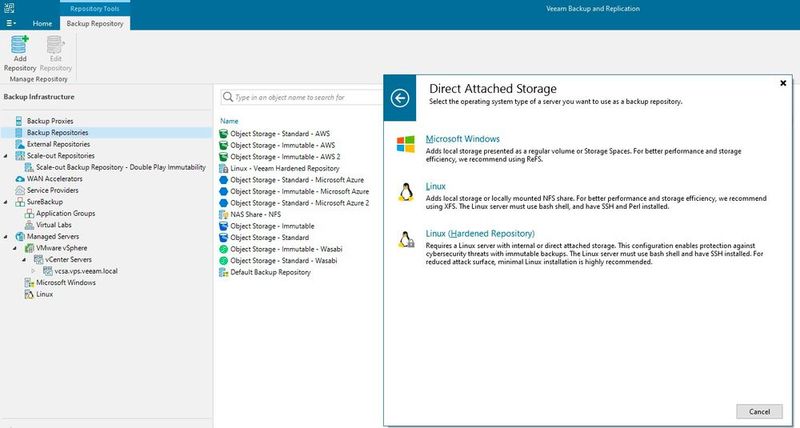Go back using the dialog arrow icon
800x428 pixels.
coord(400,98)
